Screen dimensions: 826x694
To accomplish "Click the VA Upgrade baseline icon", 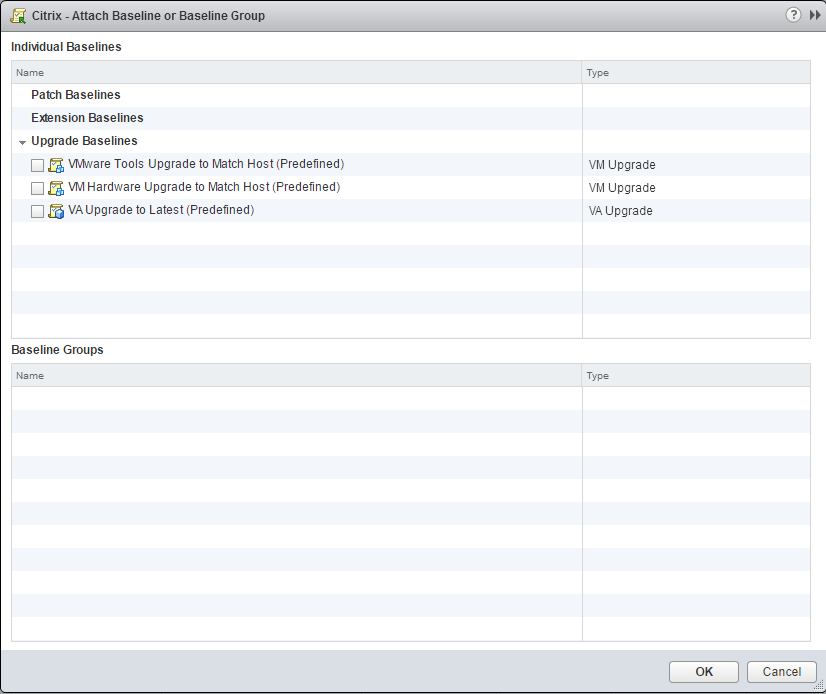I will coord(57,211).
